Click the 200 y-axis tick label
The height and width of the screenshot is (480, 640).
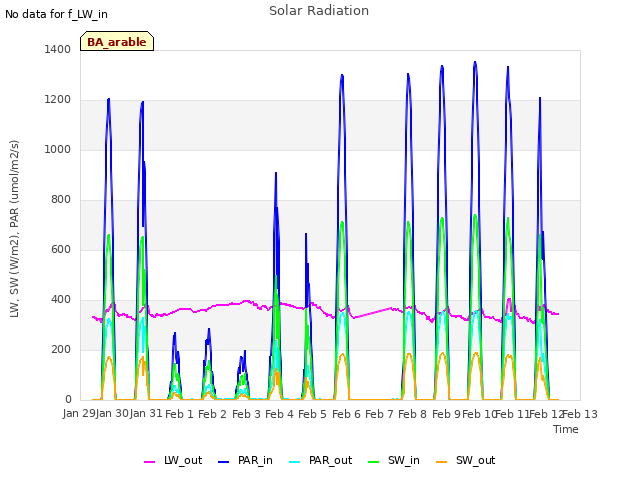tap(61, 349)
